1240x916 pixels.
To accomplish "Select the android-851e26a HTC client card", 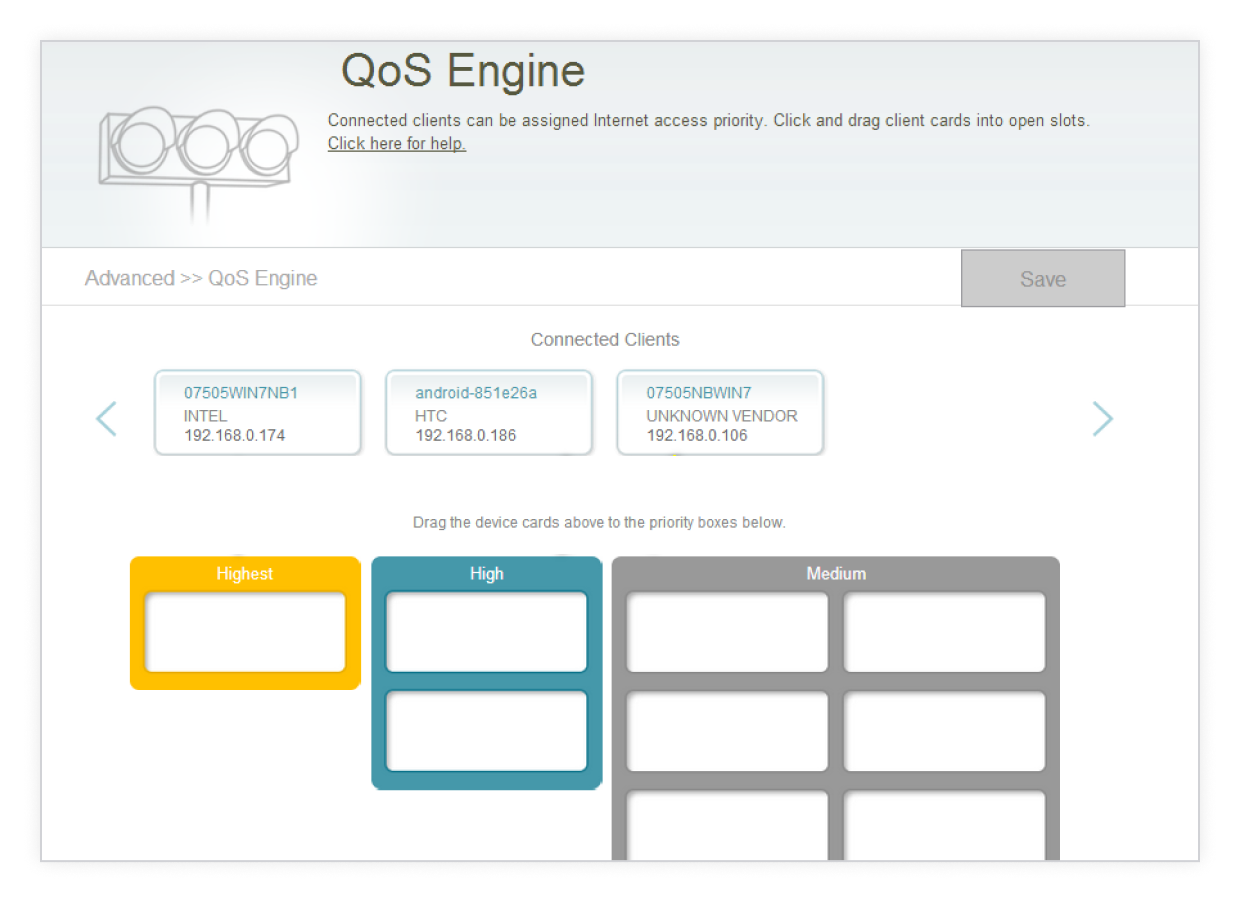I will [x=488, y=413].
